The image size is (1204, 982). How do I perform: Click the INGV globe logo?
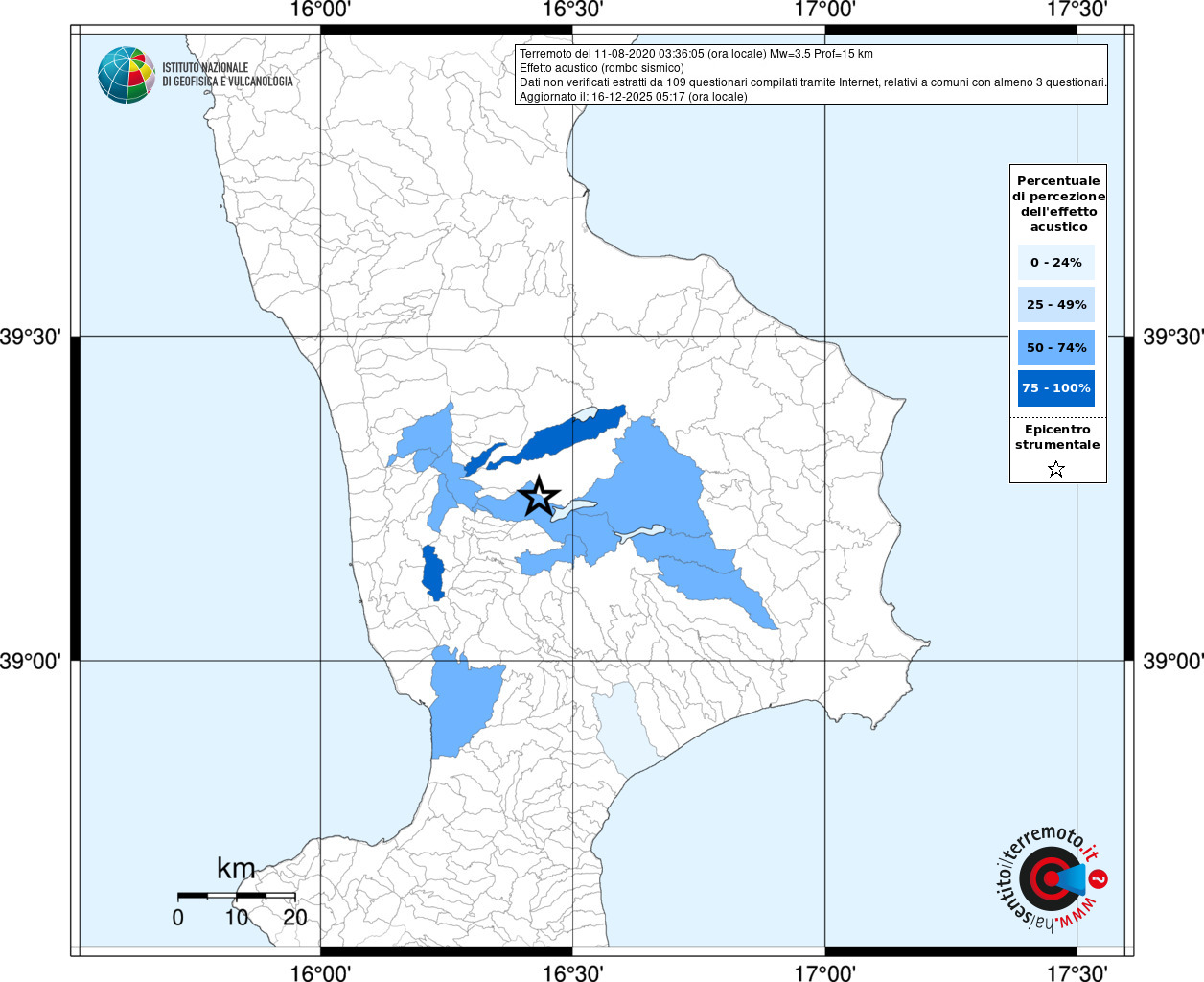coord(127,75)
